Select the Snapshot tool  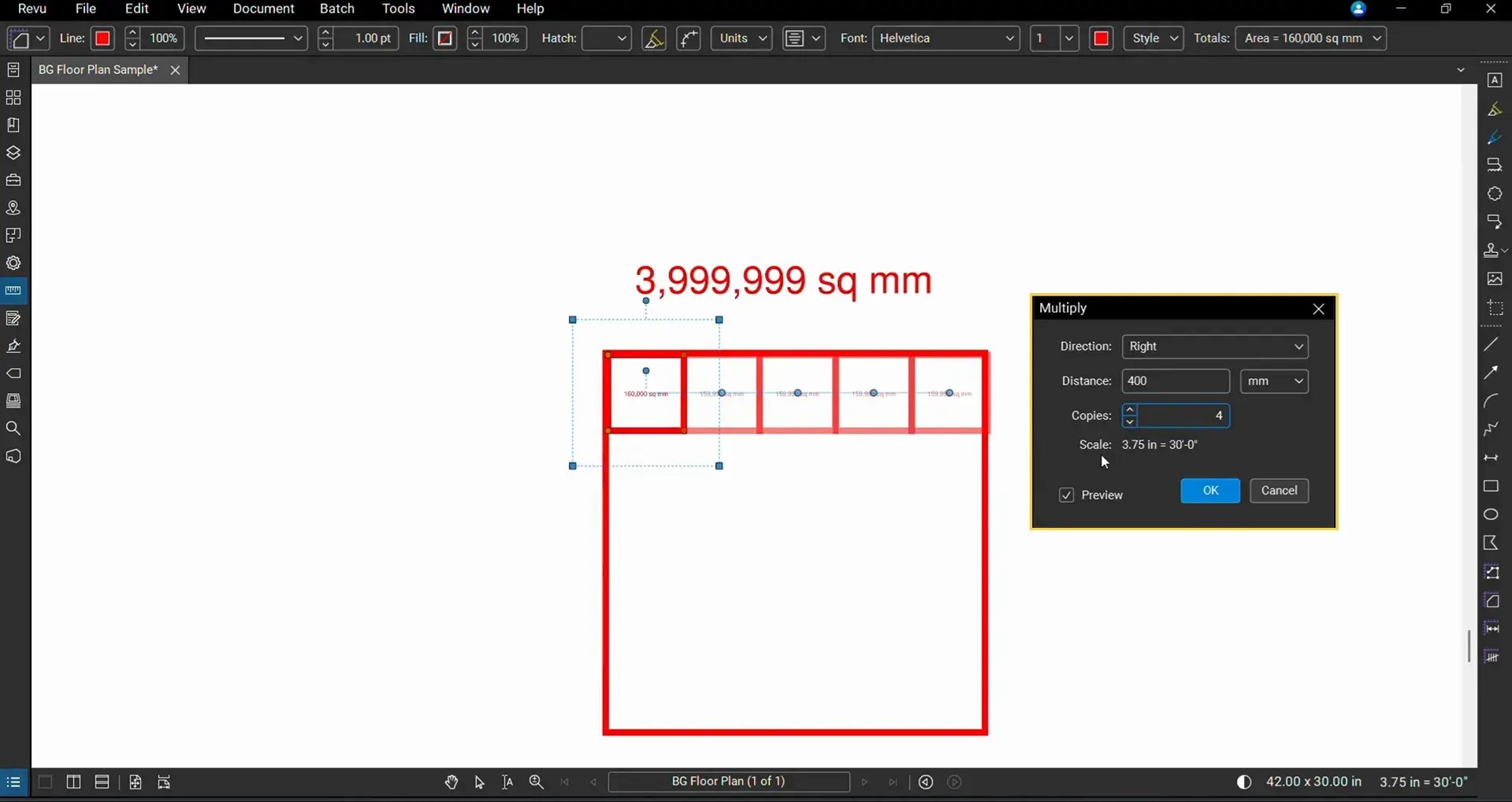click(x=1494, y=307)
